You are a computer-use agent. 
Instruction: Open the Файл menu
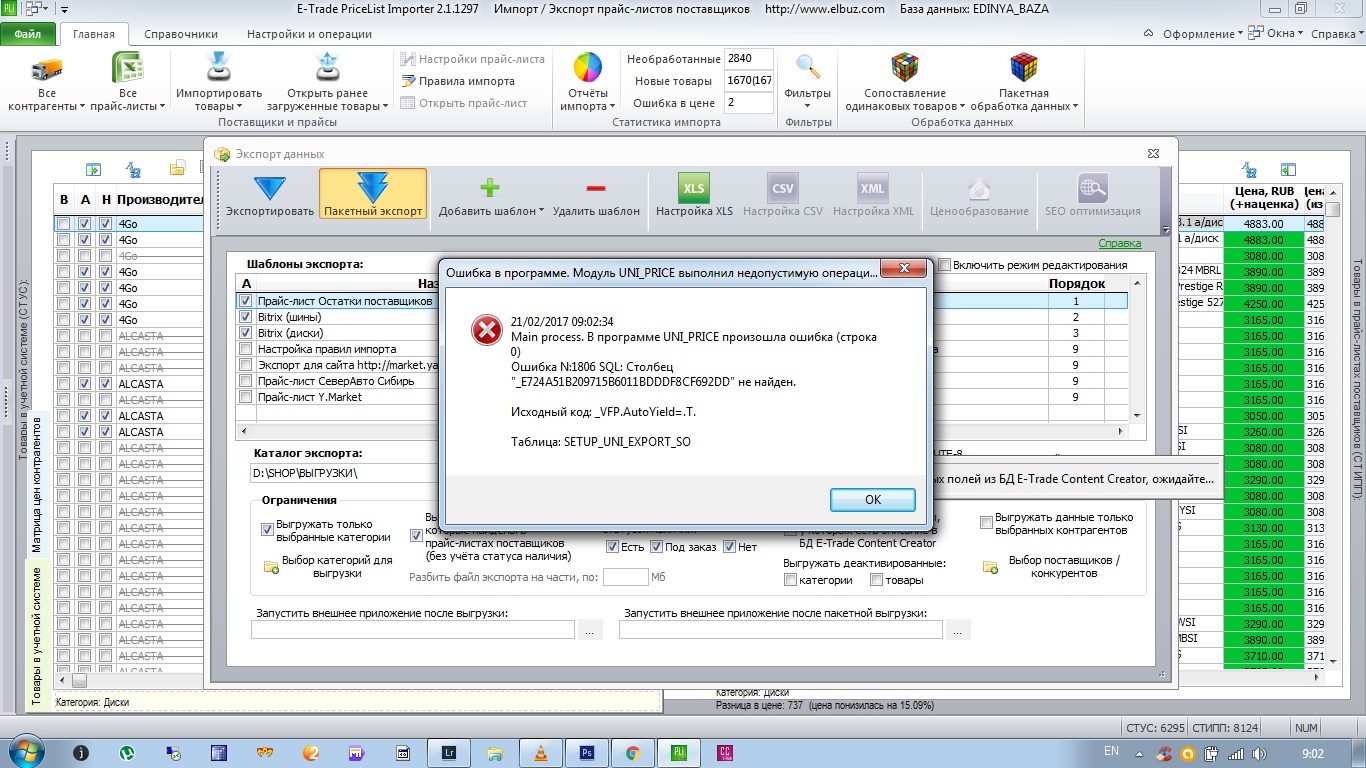click(x=28, y=34)
